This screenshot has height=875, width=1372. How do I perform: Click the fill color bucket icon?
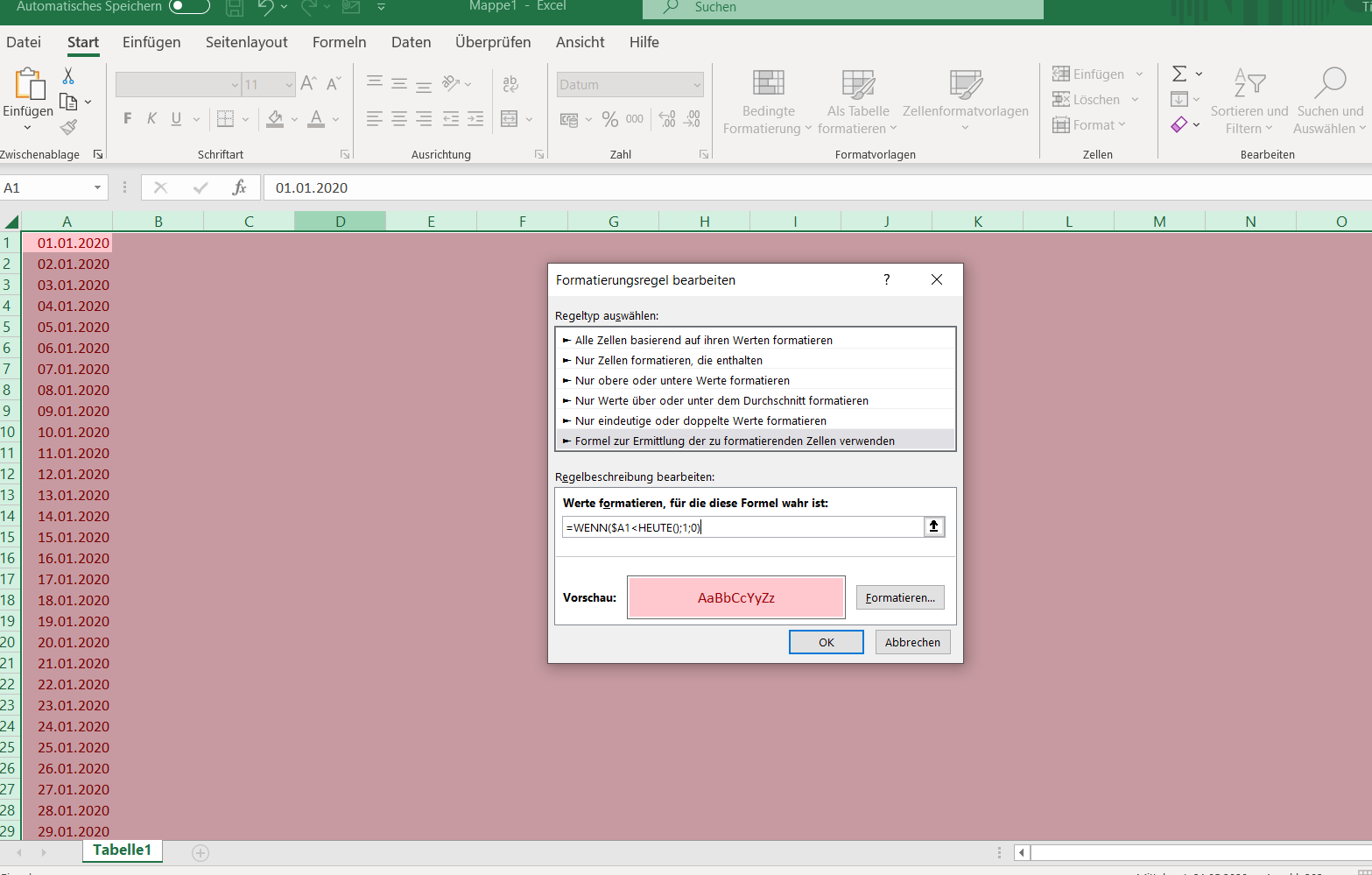[x=275, y=118]
